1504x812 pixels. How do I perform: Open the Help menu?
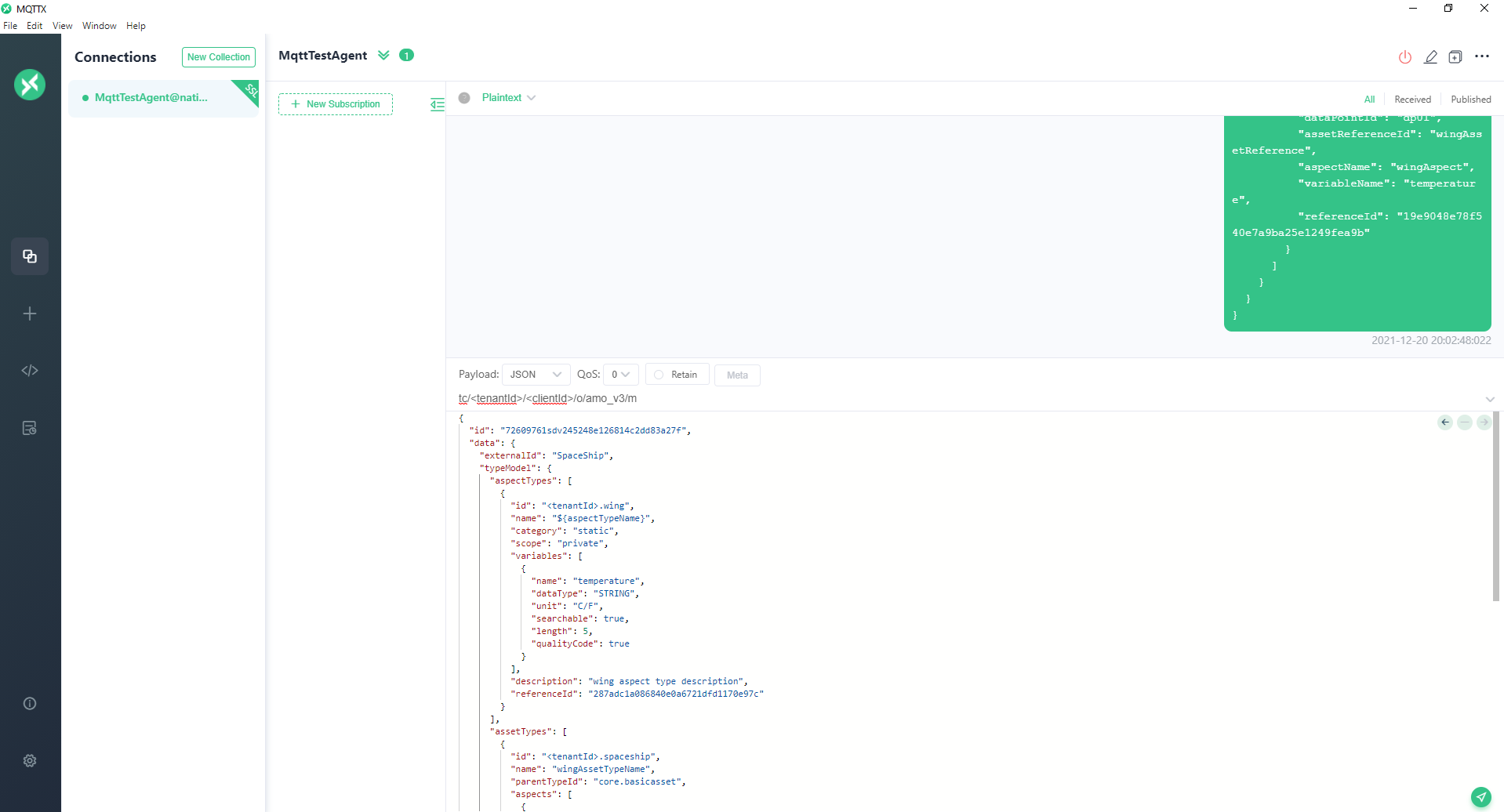(136, 26)
